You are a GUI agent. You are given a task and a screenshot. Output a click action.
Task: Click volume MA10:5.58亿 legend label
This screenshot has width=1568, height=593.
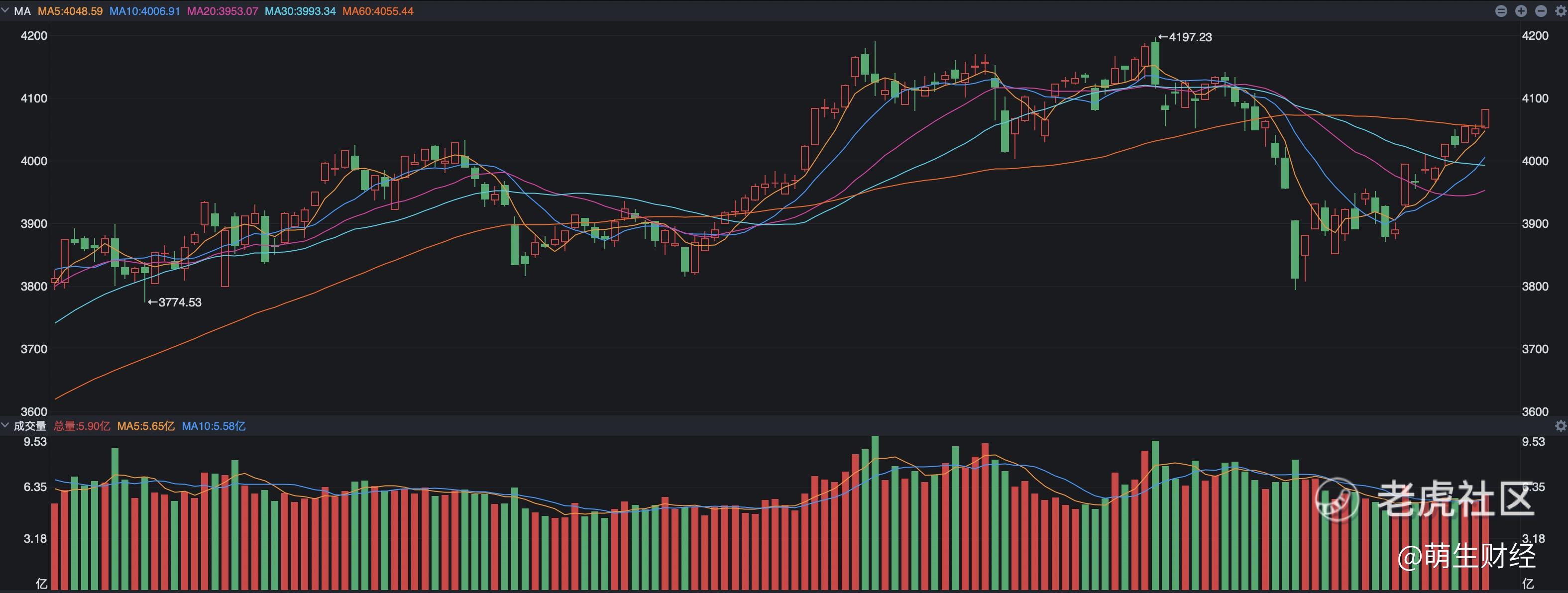[214, 426]
